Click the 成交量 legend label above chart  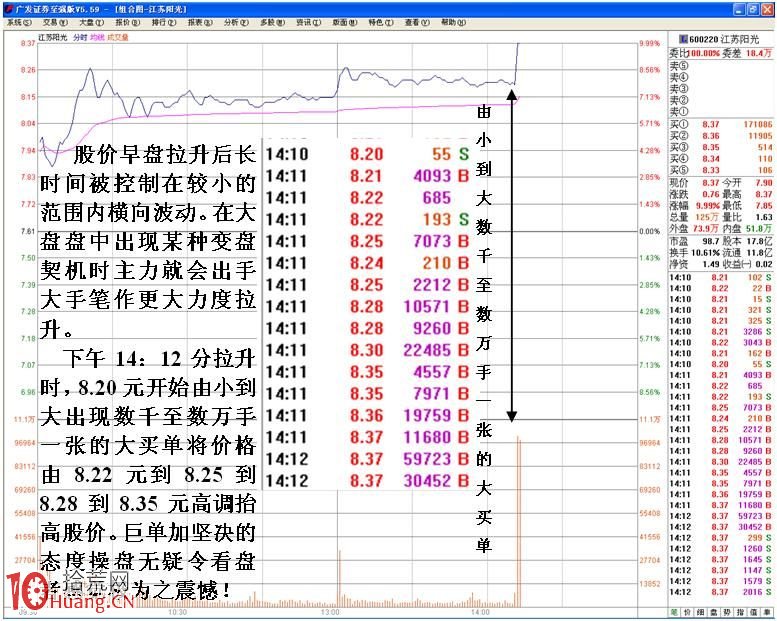pyautogui.click(x=118, y=37)
